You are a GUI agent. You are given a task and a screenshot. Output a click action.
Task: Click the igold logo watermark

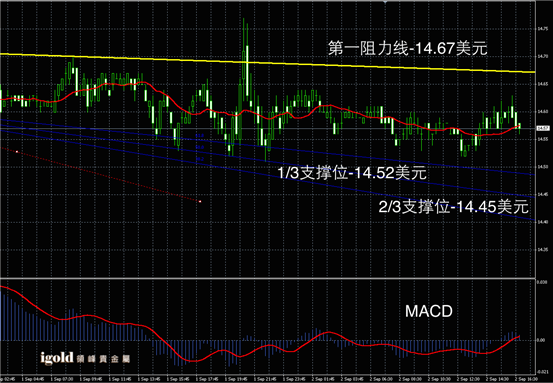pos(85,358)
